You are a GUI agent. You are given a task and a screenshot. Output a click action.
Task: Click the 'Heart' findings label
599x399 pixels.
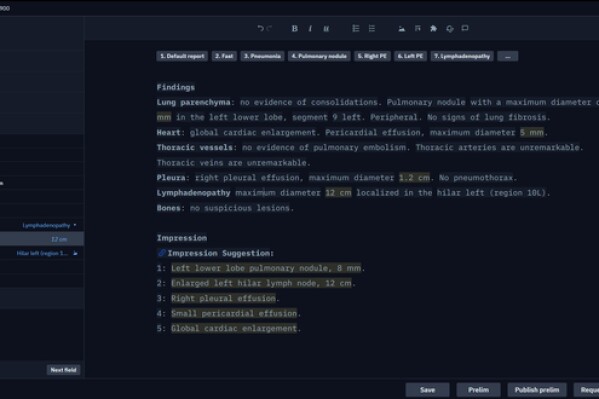(168, 133)
